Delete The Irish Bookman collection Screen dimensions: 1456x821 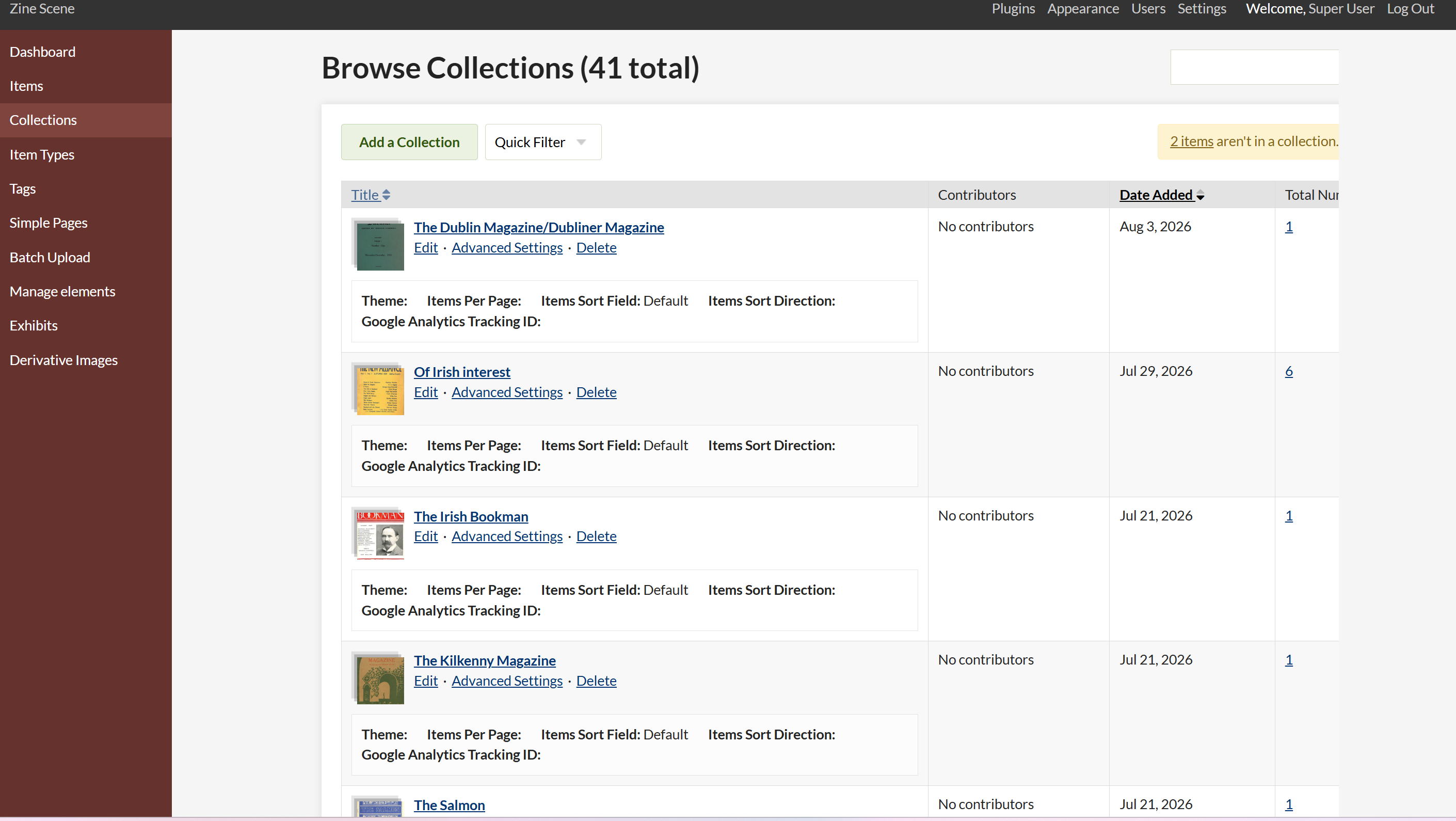(x=596, y=536)
